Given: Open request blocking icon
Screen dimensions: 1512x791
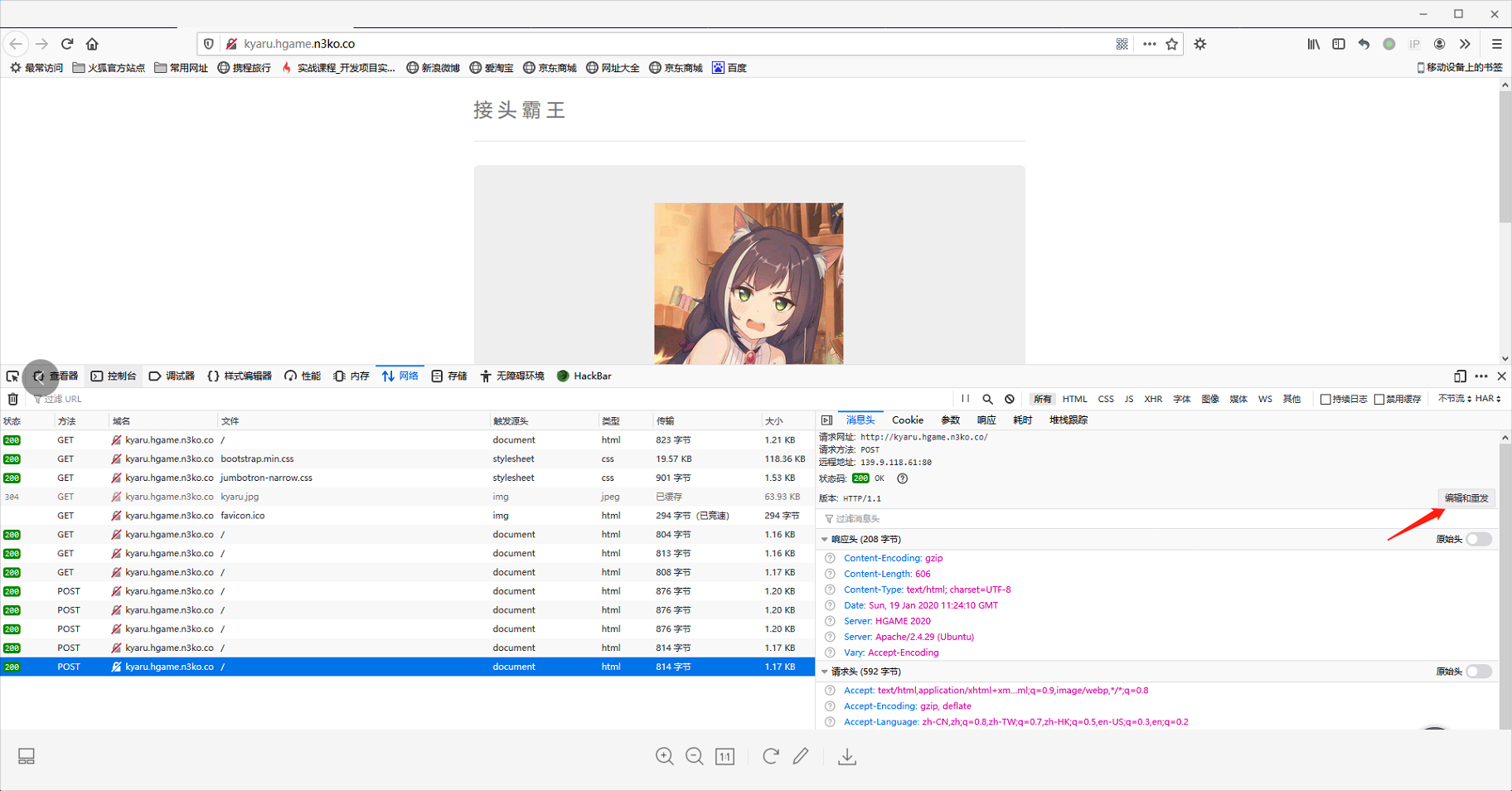Looking at the screenshot, I should pyautogui.click(x=1010, y=399).
